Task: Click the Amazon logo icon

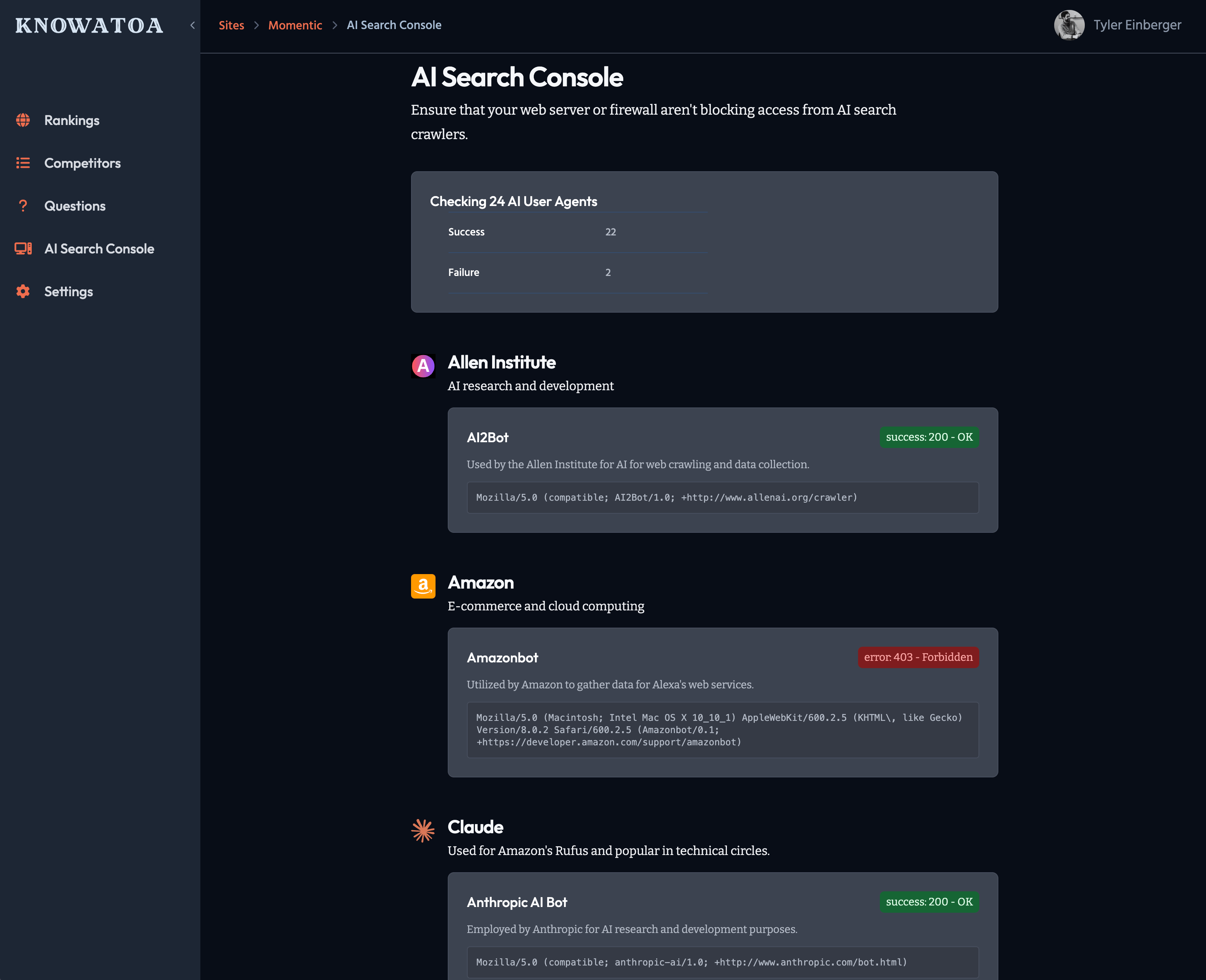Action: coord(423,586)
